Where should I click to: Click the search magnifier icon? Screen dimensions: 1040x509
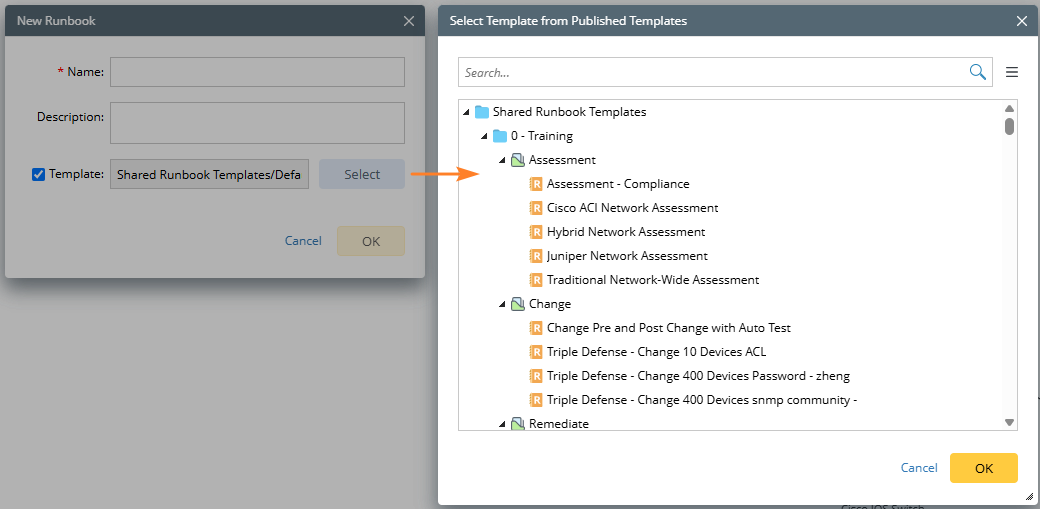(977, 72)
